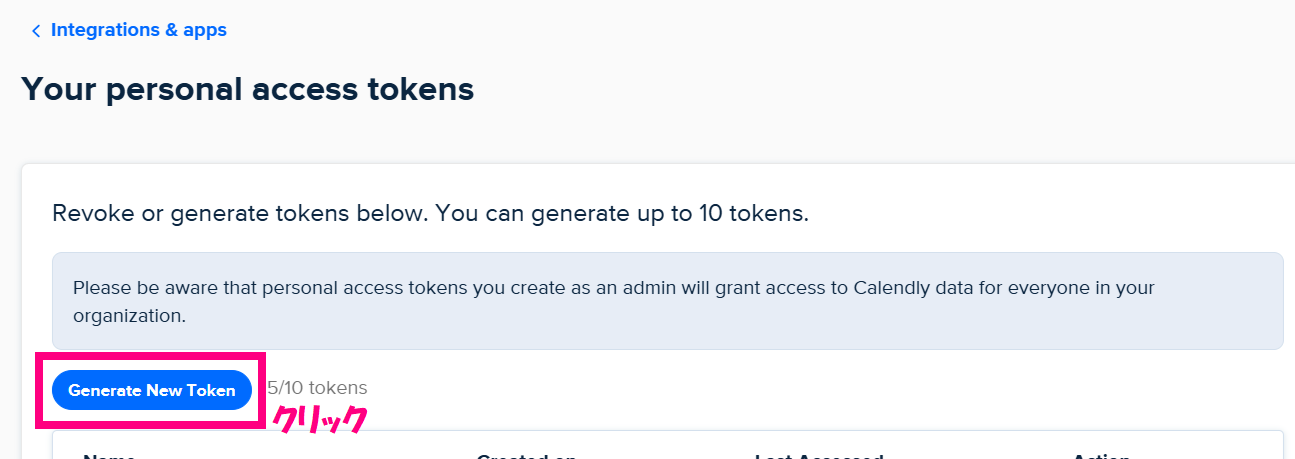Click the pink クリック annotation label
This screenshot has height=459, width=1295.
(x=319, y=419)
